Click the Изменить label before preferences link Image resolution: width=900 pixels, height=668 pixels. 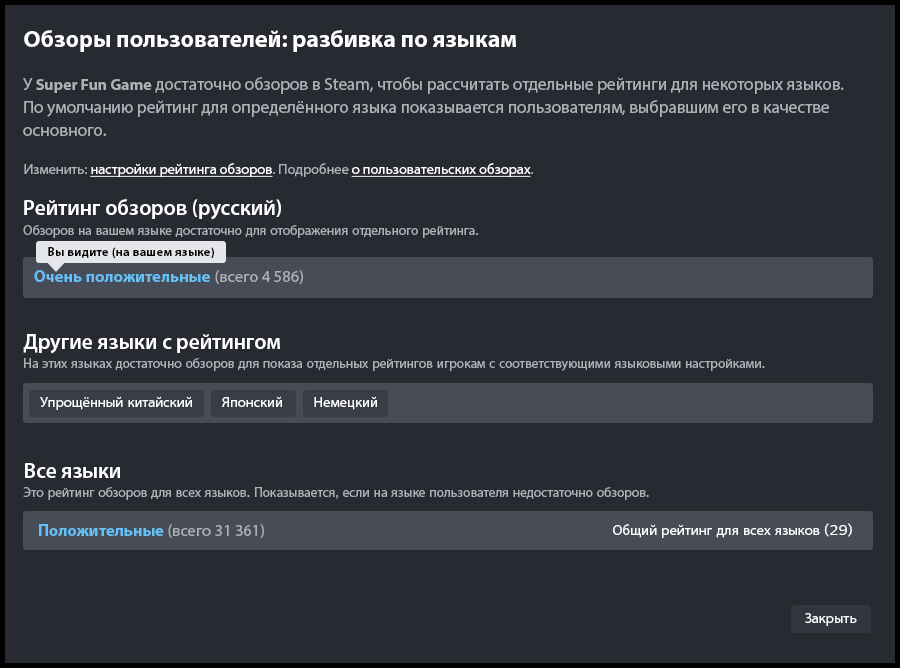55,169
